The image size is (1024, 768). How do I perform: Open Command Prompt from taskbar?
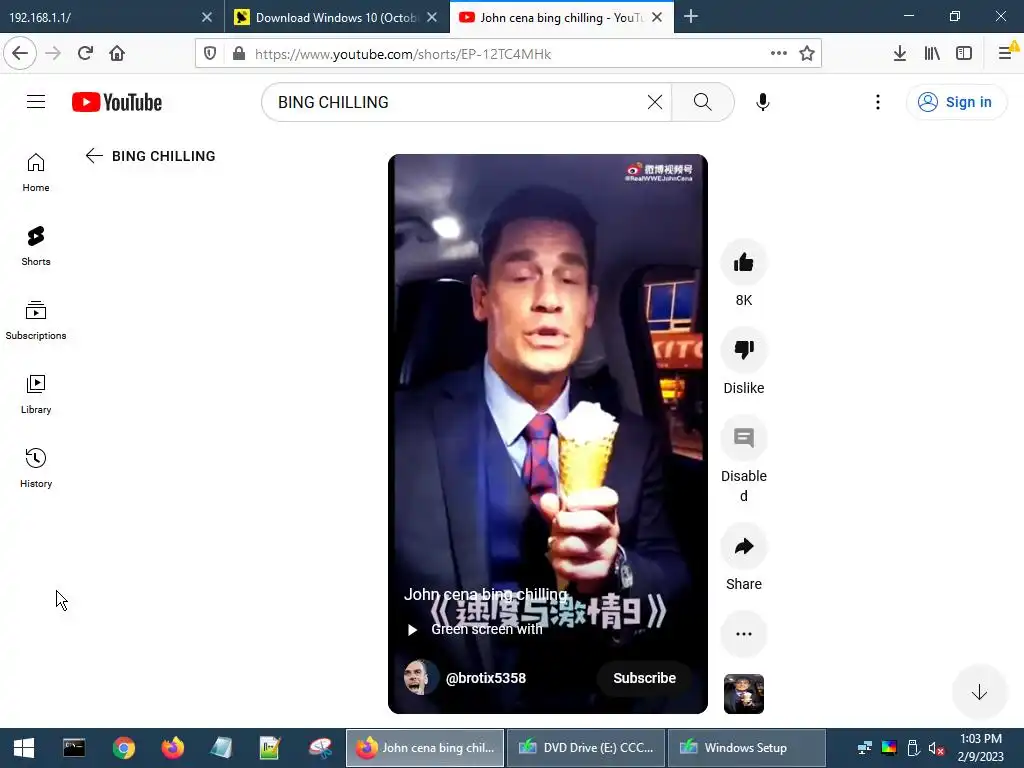point(74,748)
